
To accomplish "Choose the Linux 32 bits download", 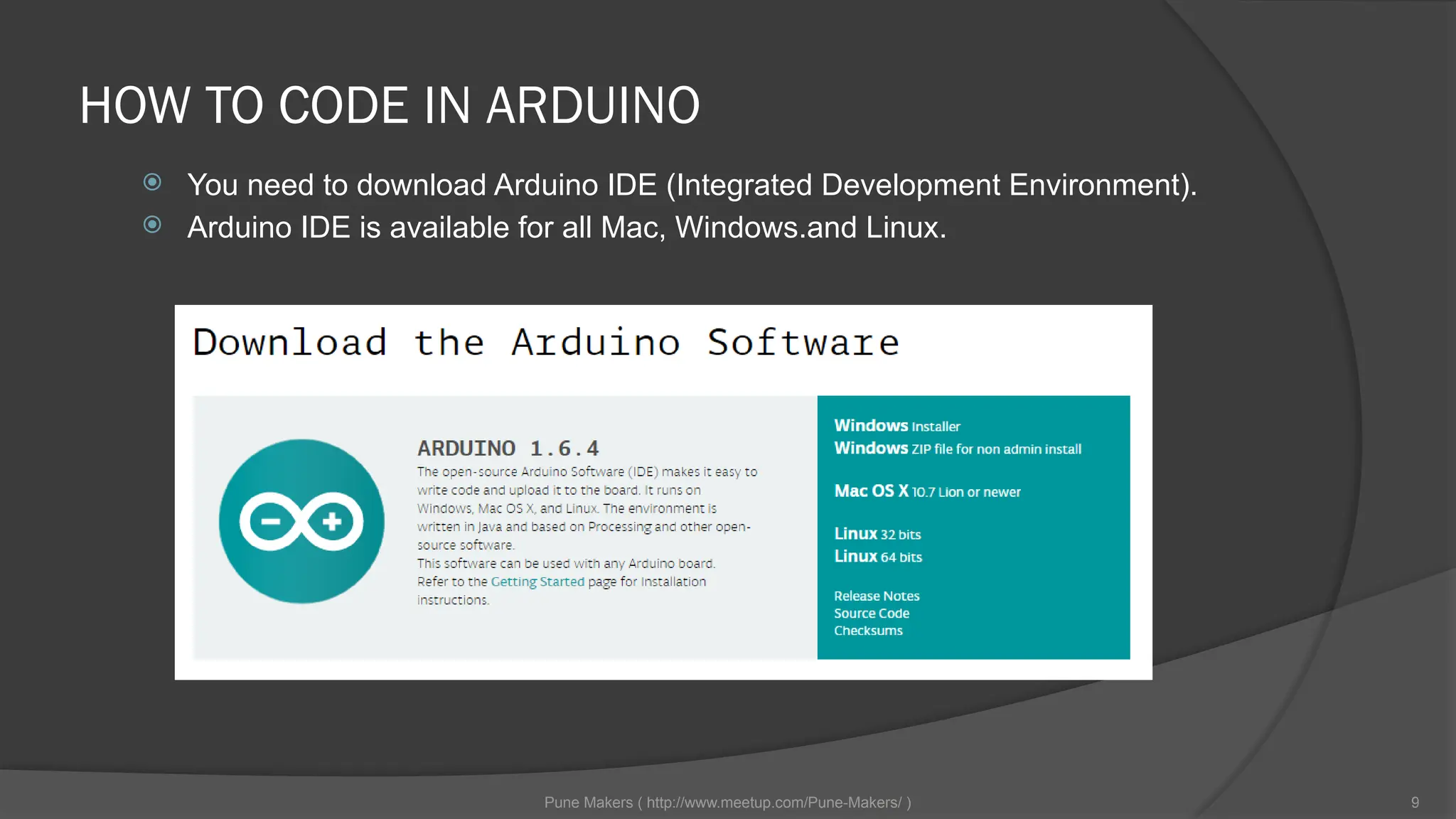I will [877, 534].
